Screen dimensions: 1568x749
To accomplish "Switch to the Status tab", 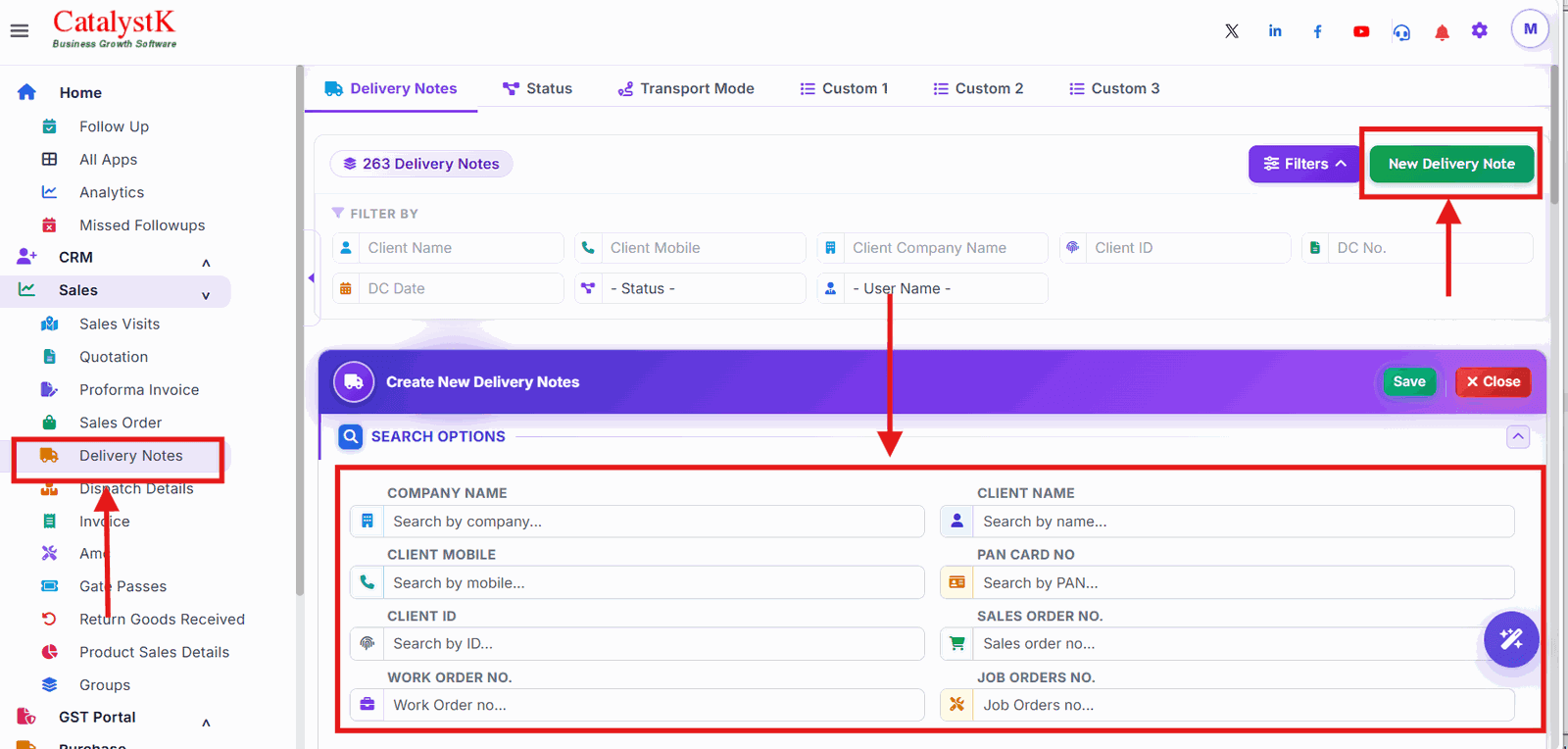I will (537, 88).
